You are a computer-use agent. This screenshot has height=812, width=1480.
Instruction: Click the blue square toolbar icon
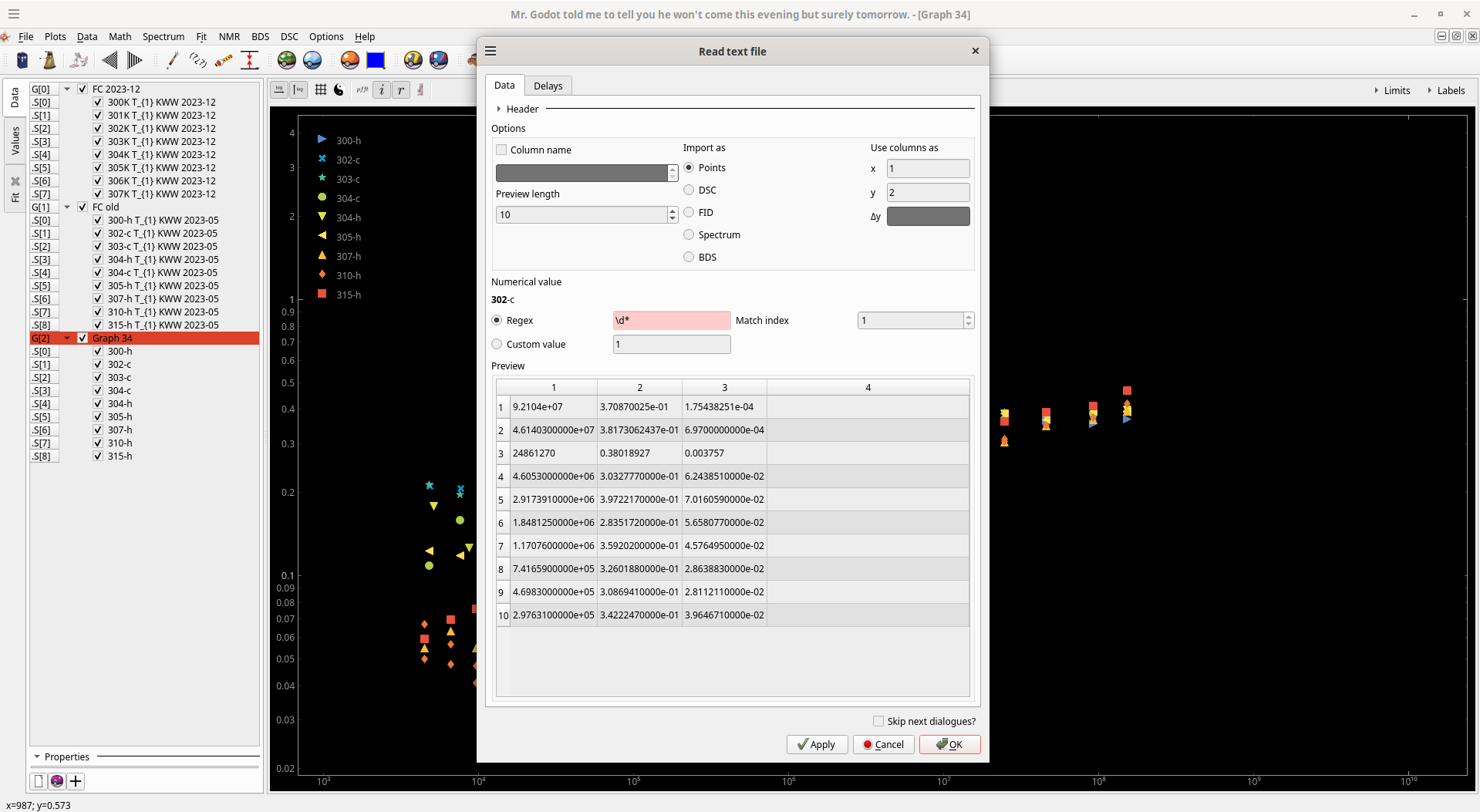[376, 60]
